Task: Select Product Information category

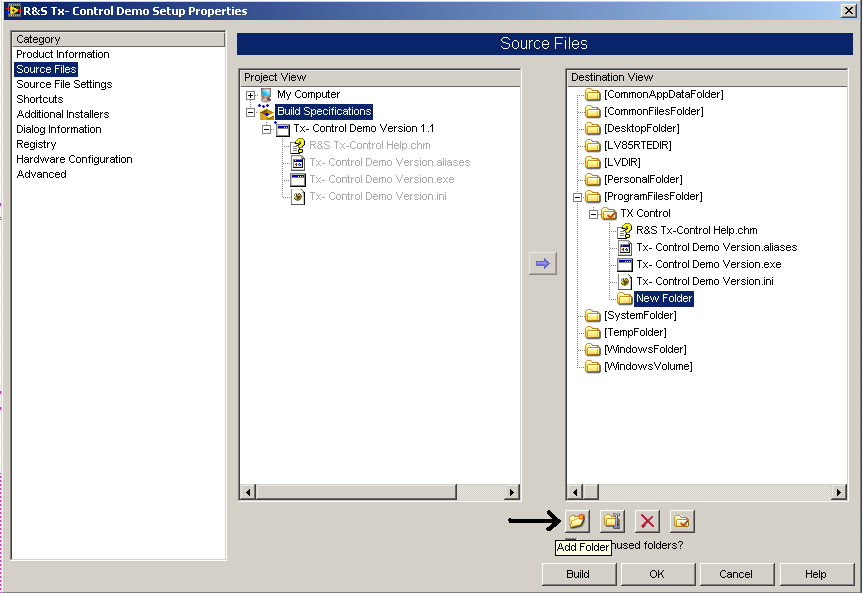Action: 63,55
